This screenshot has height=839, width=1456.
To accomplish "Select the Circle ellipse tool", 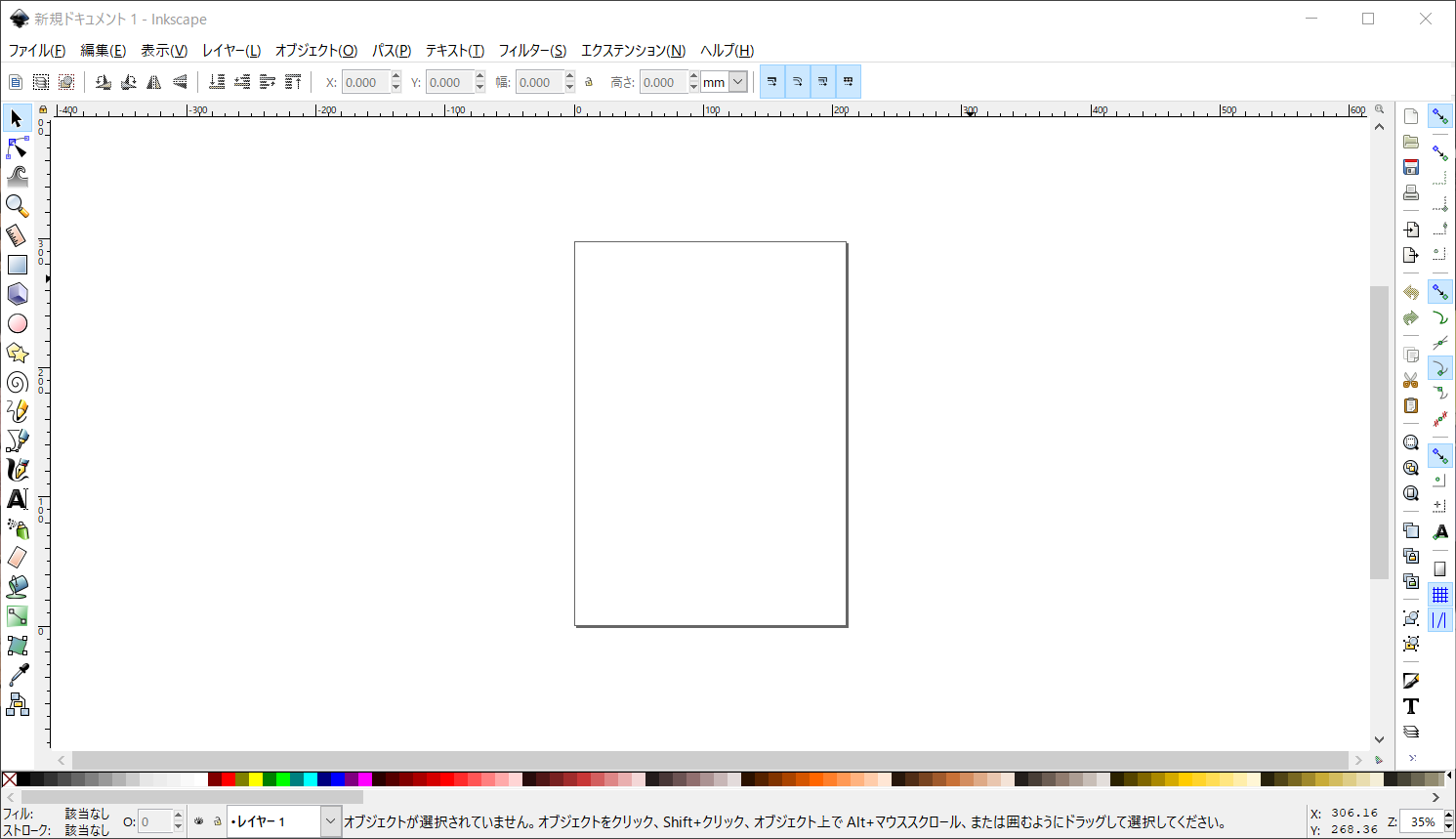I will [17, 323].
